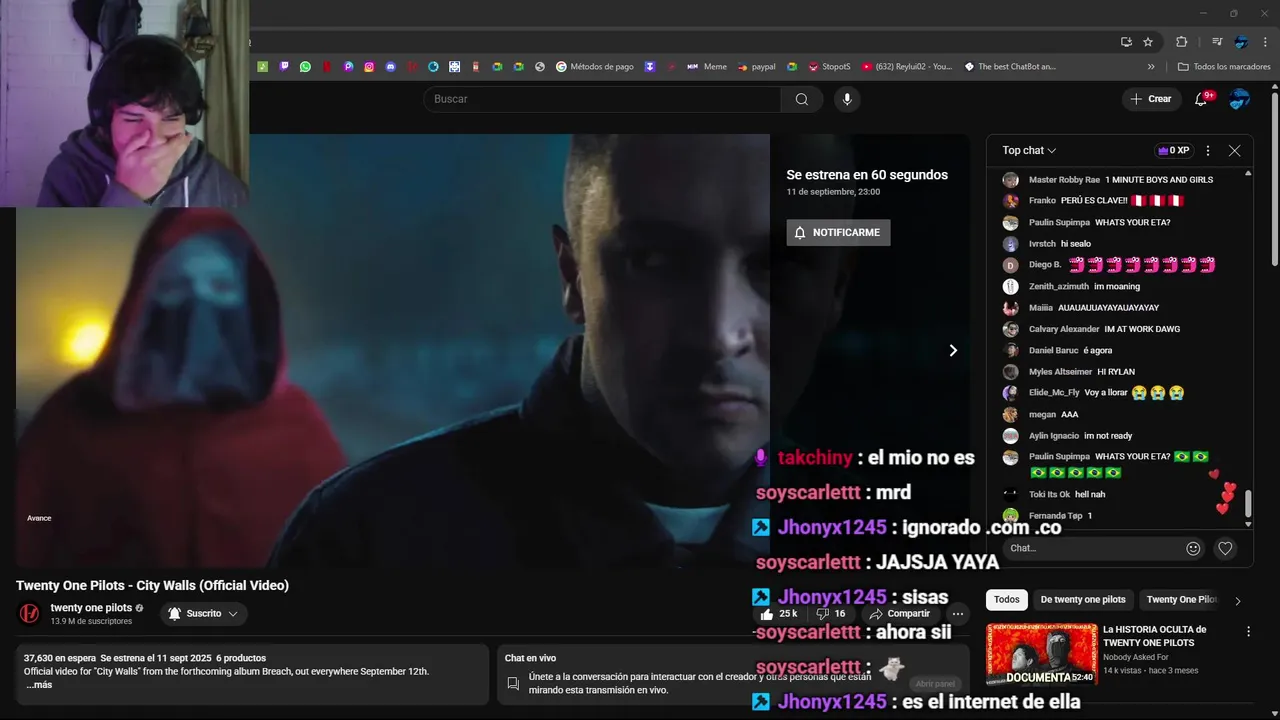Click the Crear button

[x=1150, y=99]
